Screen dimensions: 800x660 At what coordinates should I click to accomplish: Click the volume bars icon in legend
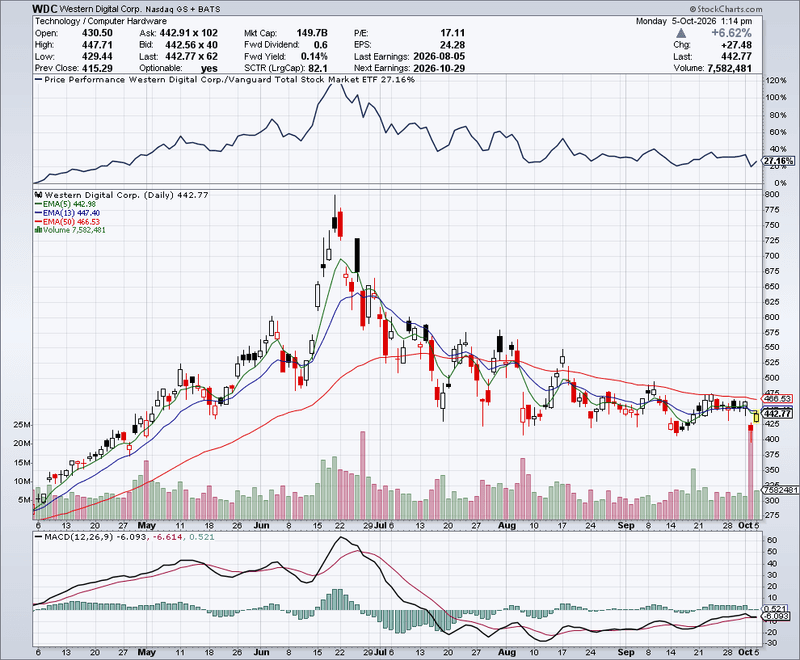click(38, 230)
